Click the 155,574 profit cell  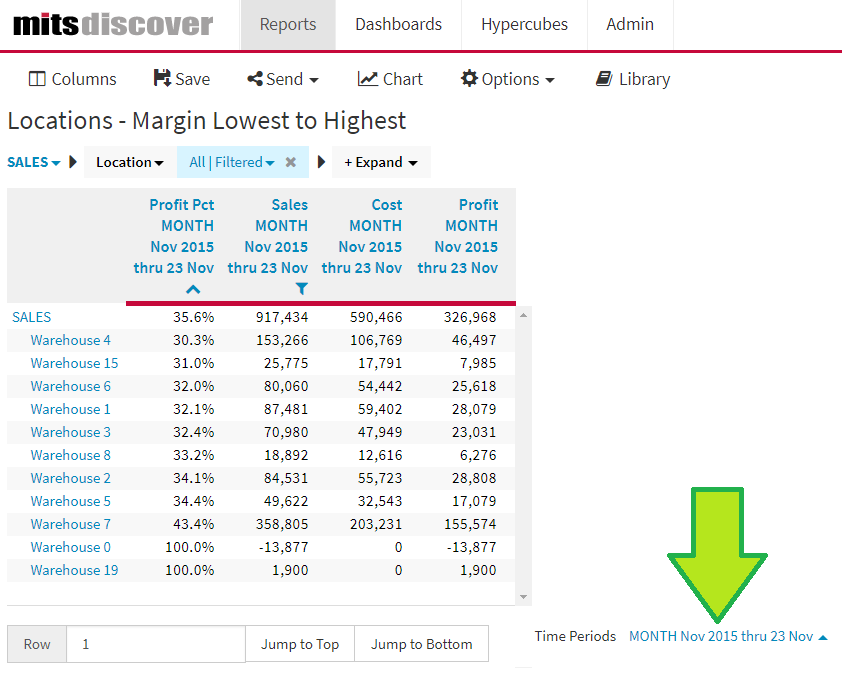pos(470,525)
